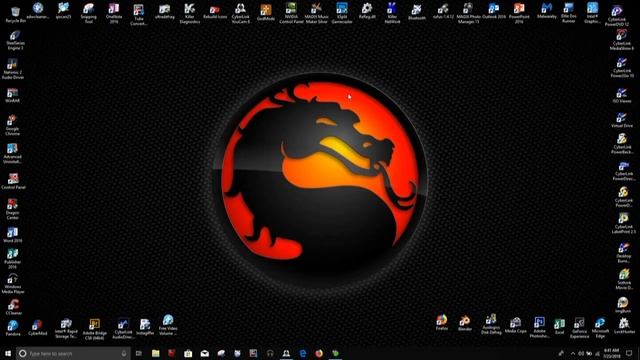The width and height of the screenshot is (640, 360).
Task: Open Adobe Photoshop desktop shortcut
Action: point(539,327)
